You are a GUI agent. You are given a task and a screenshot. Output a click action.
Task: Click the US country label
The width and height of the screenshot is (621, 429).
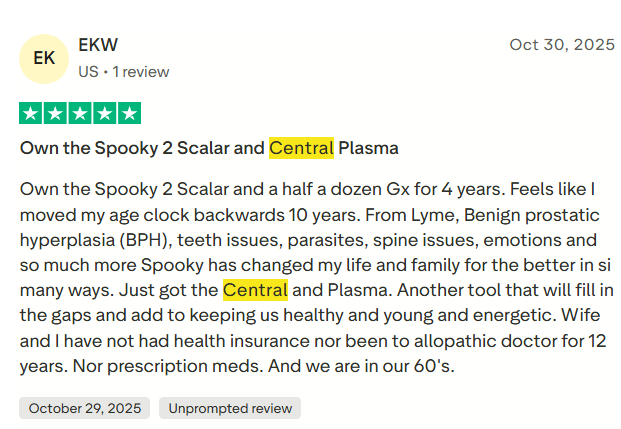point(88,72)
